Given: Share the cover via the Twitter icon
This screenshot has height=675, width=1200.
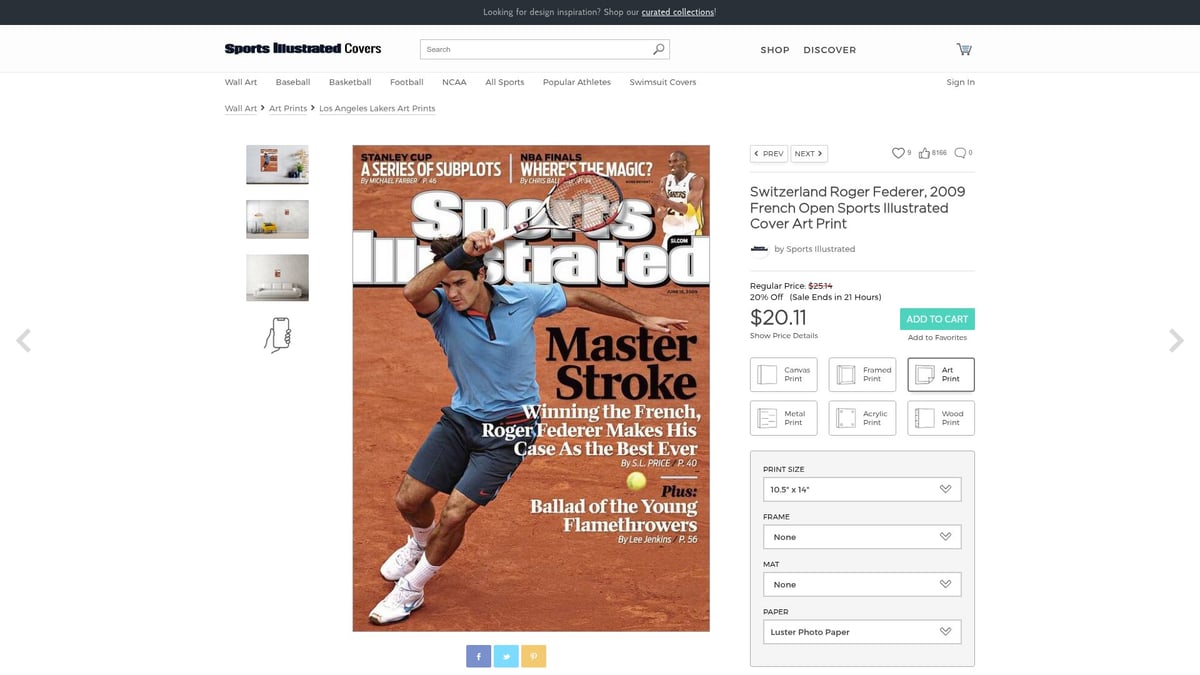Looking at the screenshot, I should [x=506, y=656].
